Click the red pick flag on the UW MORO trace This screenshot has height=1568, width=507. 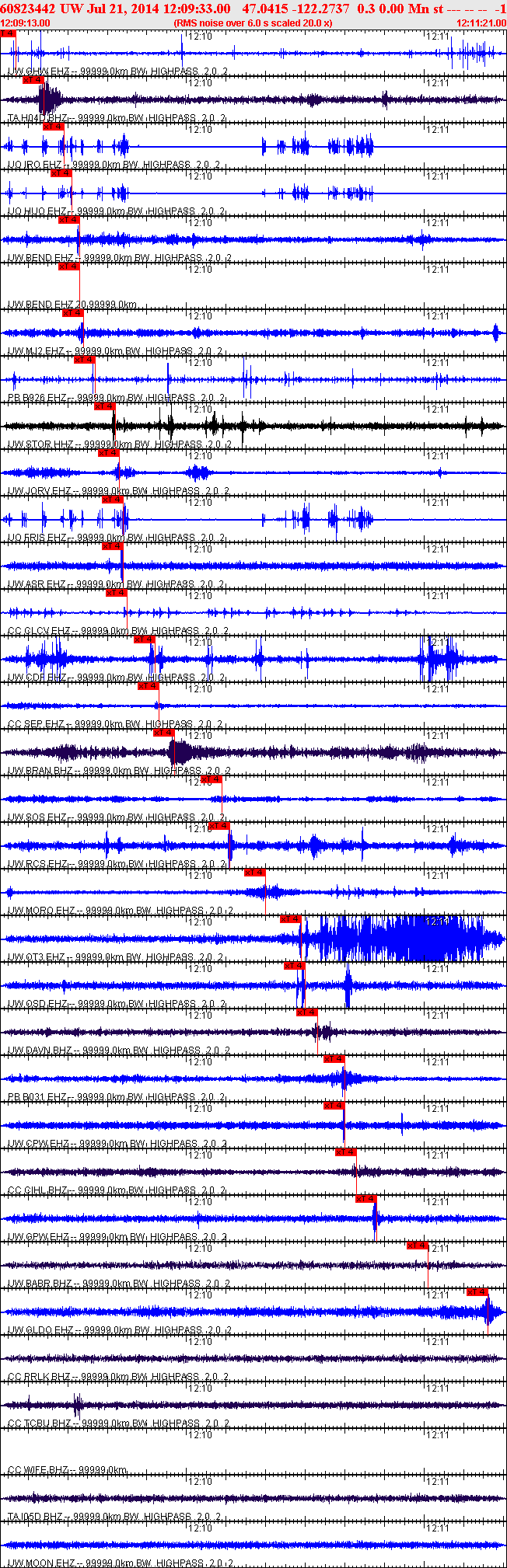[x=255, y=873]
